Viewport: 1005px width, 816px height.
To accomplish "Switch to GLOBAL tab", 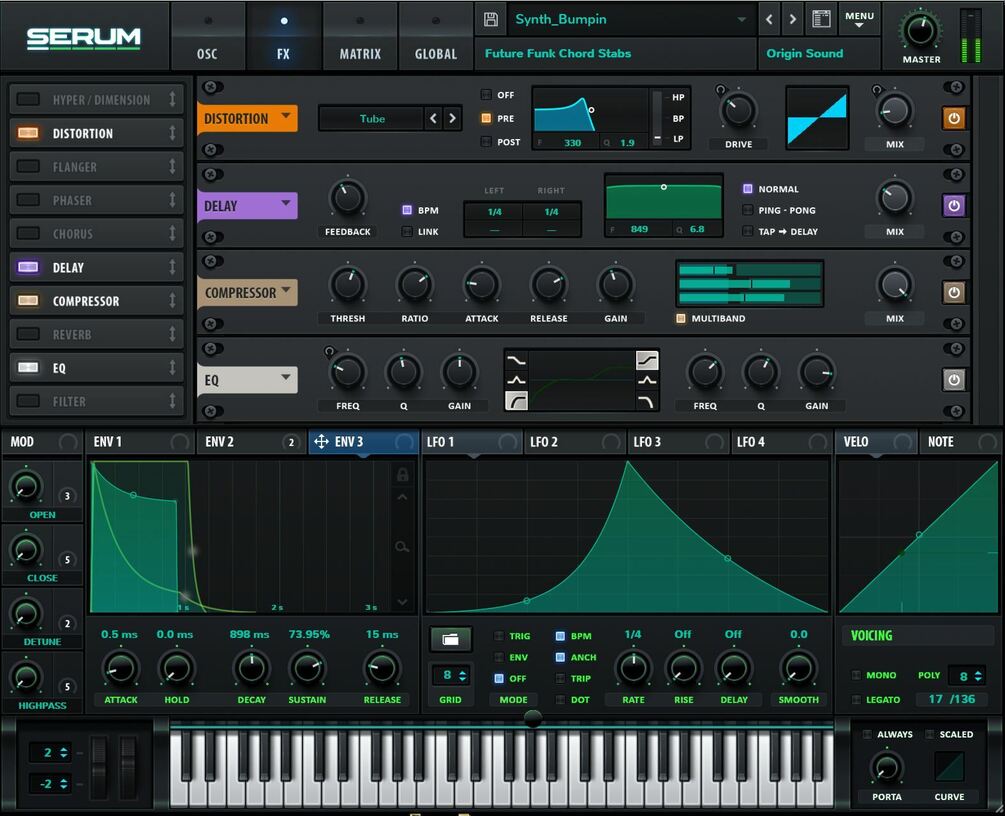I will click(436, 38).
